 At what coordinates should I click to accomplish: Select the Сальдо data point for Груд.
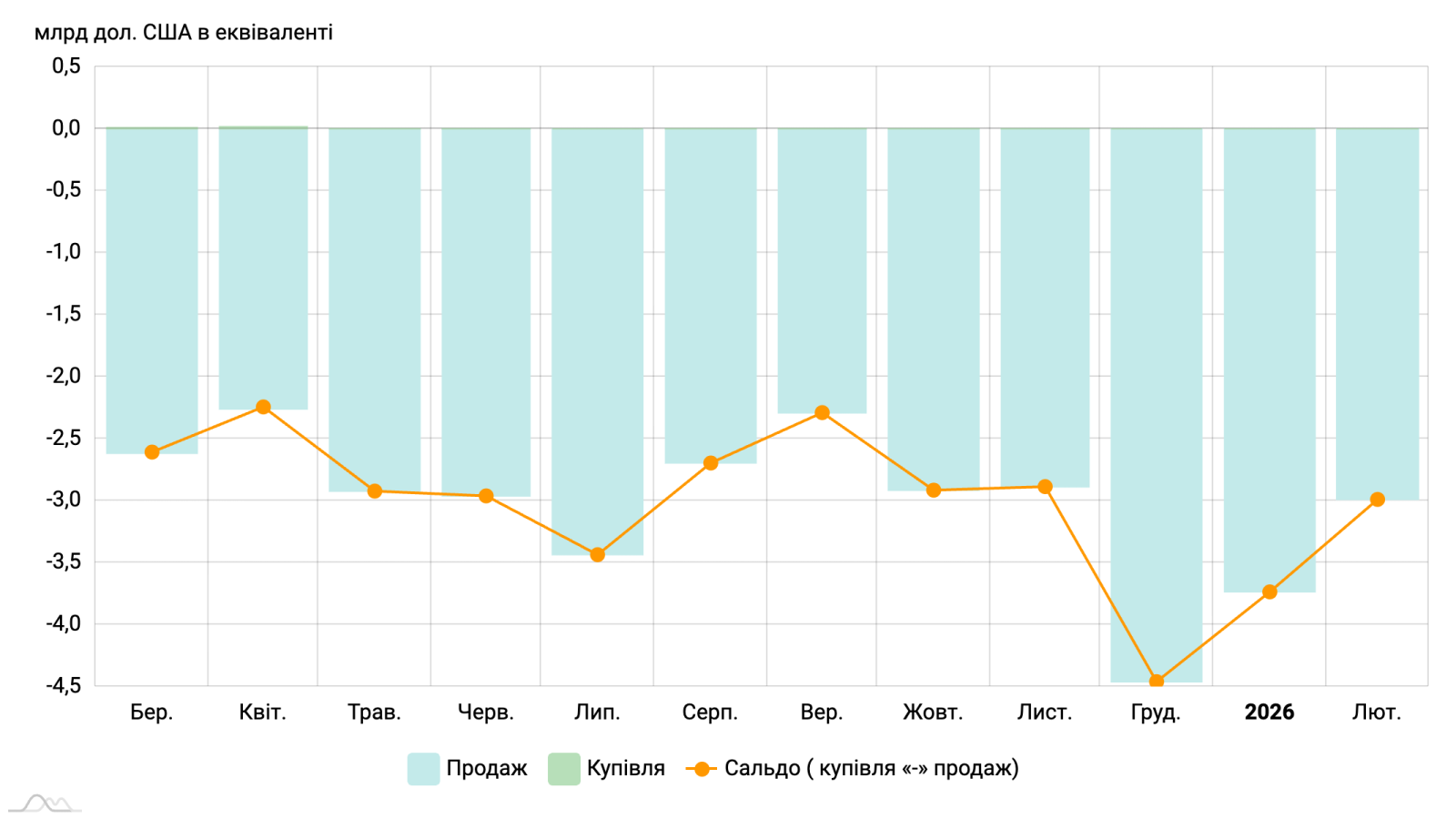click(1157, 682)
